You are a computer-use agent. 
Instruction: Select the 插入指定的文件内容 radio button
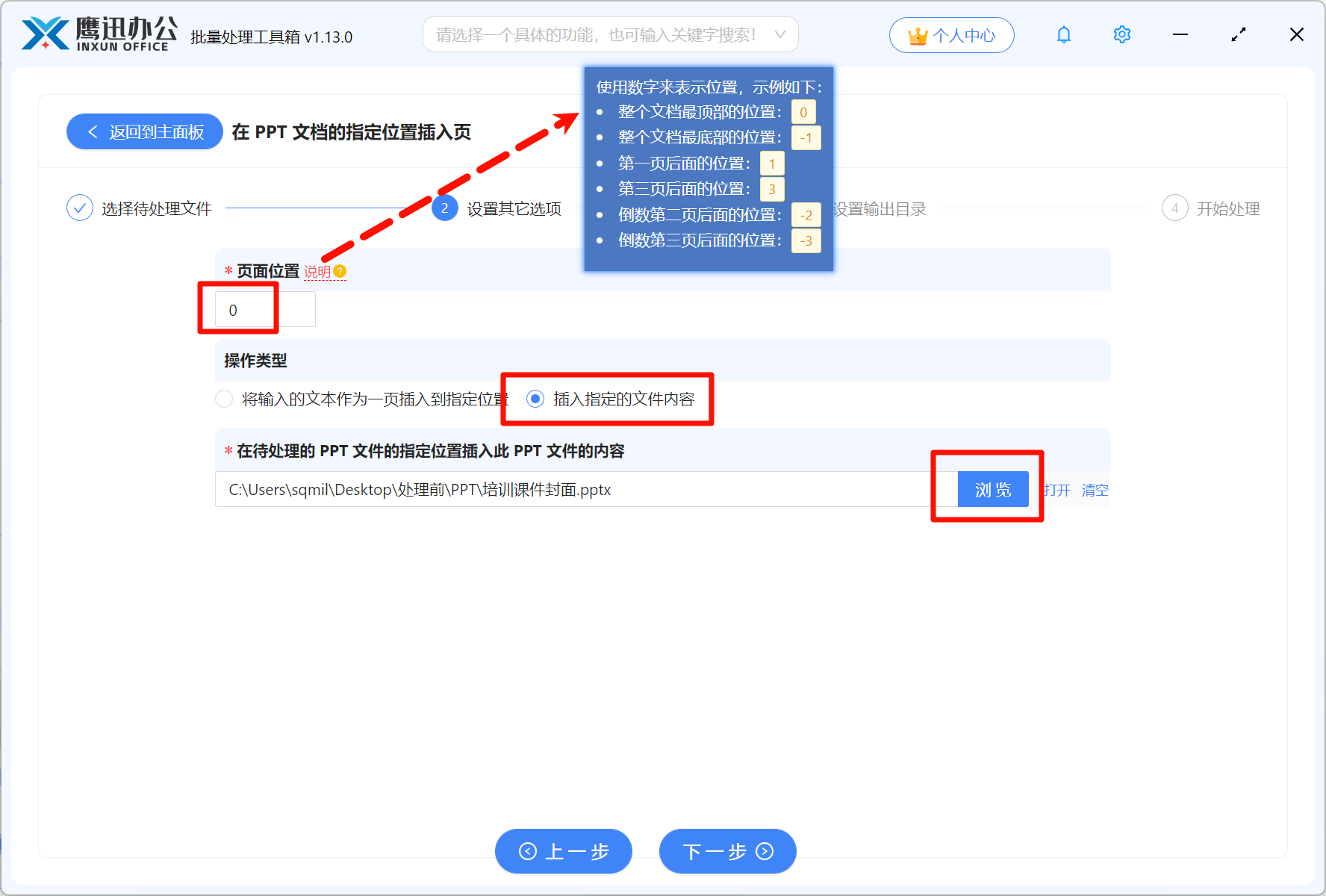click(535, 399)
